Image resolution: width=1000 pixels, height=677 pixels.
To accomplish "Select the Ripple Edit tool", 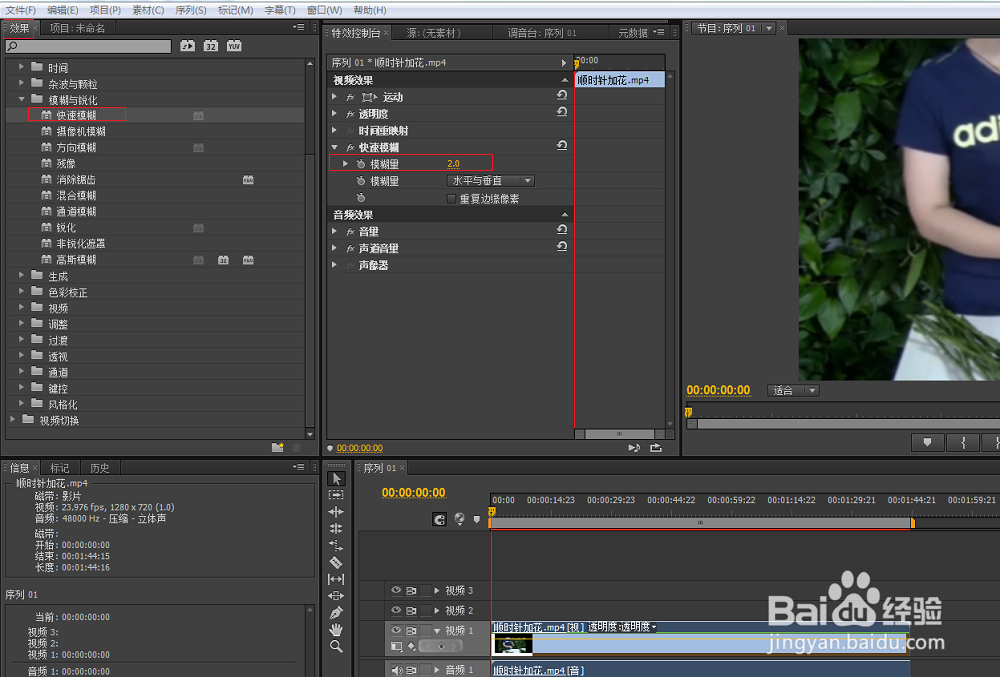I will (336, 511).
